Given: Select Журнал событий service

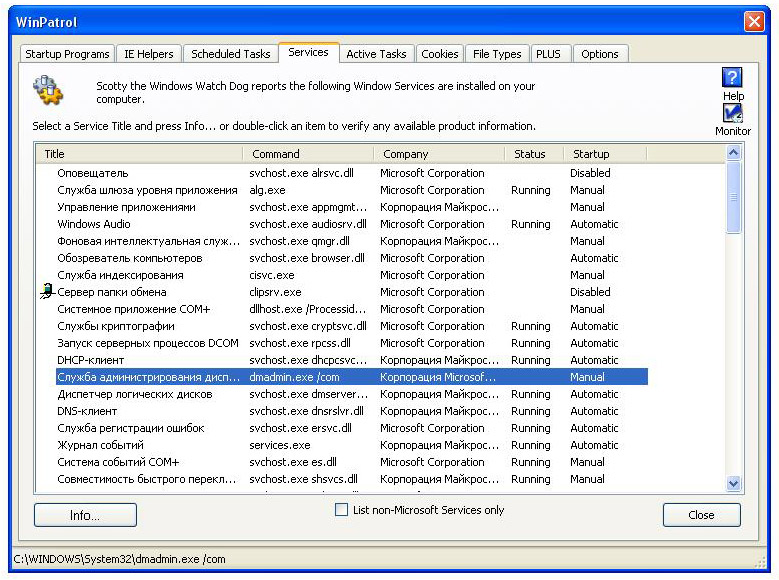Looking at the screenshot, I should pos(352,445).
